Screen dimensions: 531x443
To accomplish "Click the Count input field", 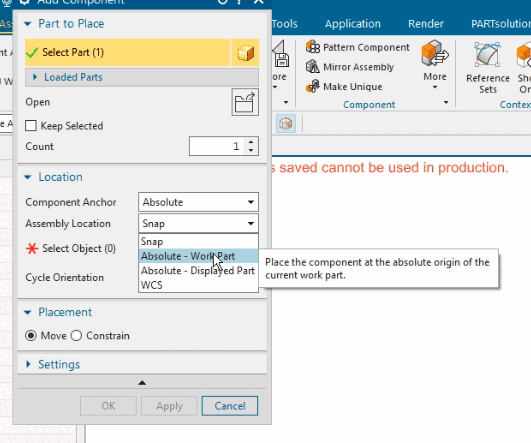I will click(216, 146).
